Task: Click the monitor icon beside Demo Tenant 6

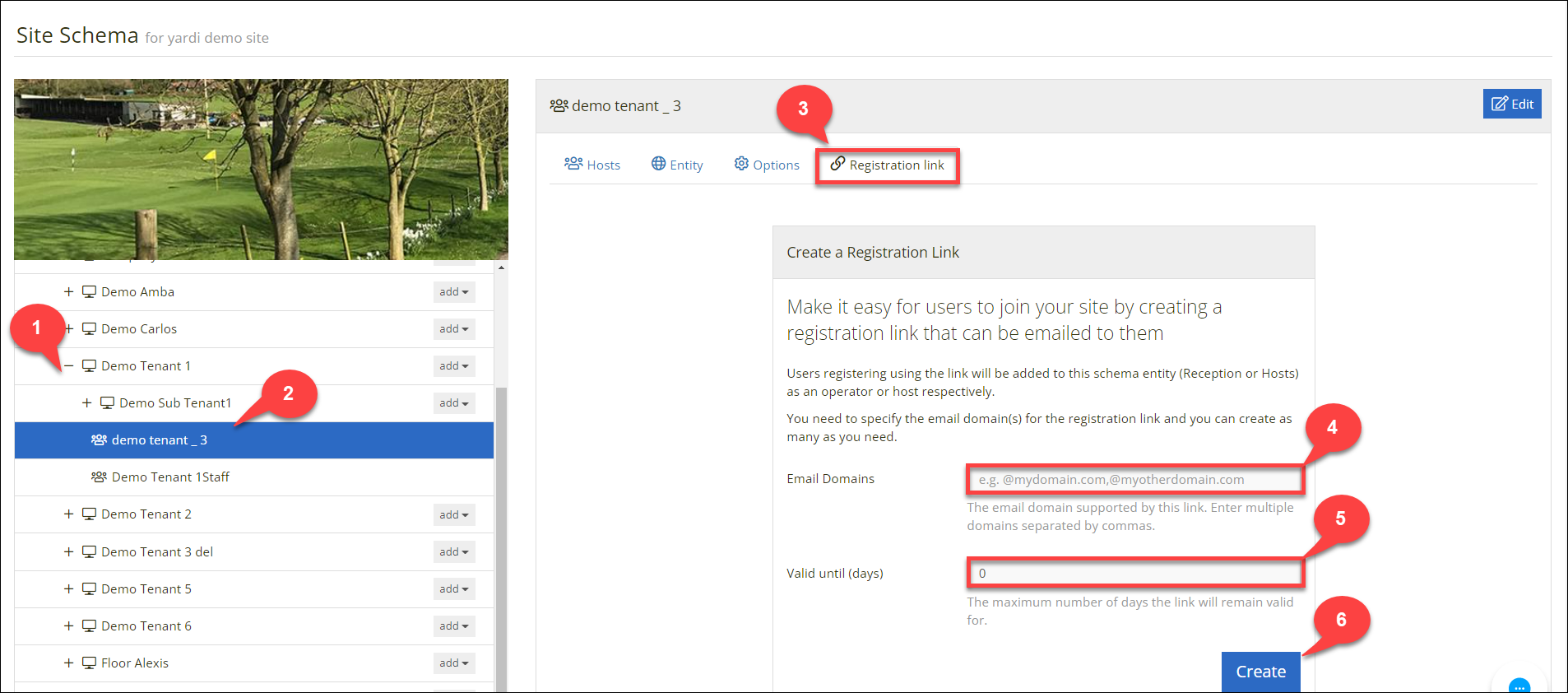Action: click(90, 626)
